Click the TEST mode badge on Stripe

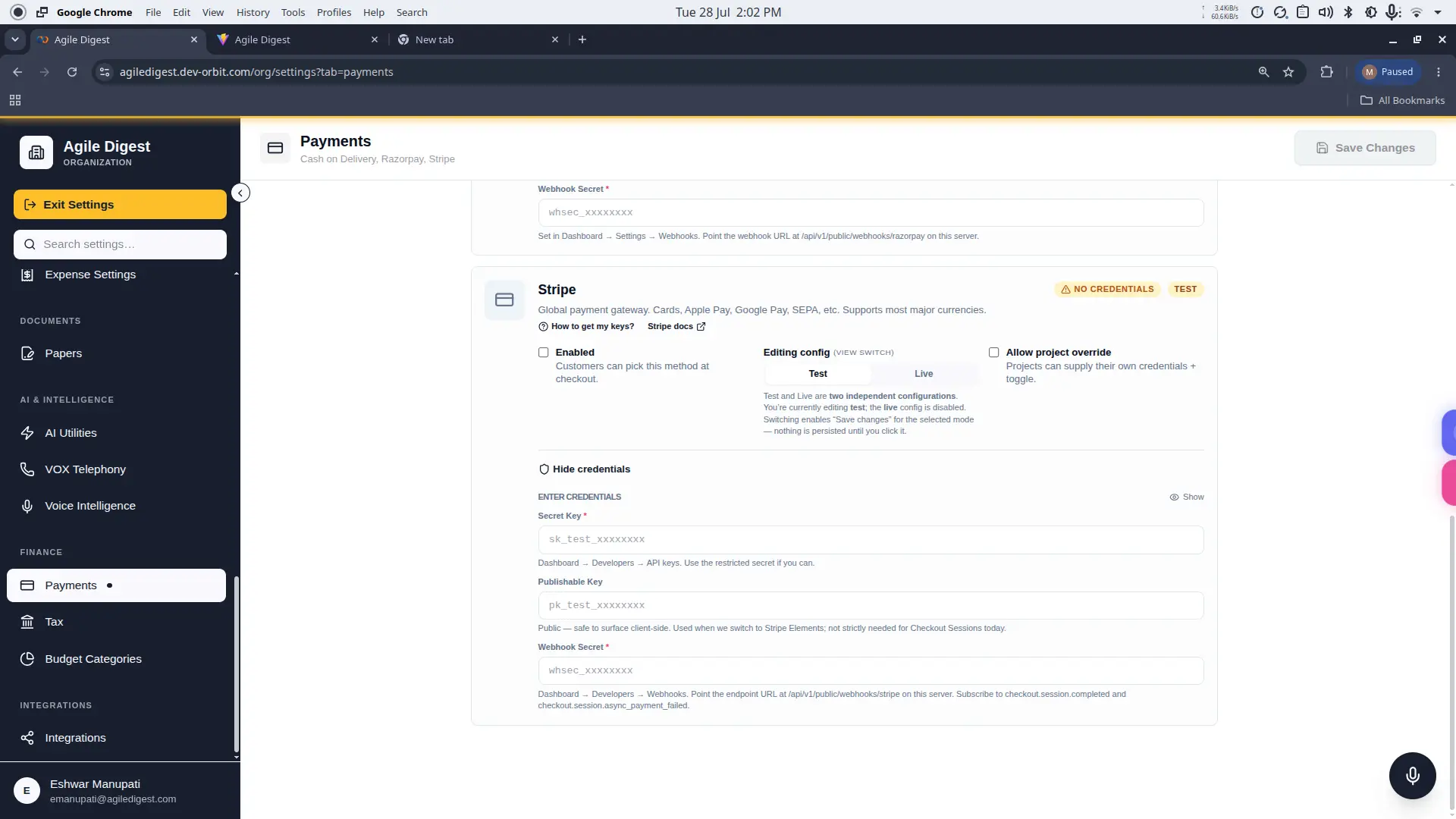pyautogui.click(x=1185, y=290)
